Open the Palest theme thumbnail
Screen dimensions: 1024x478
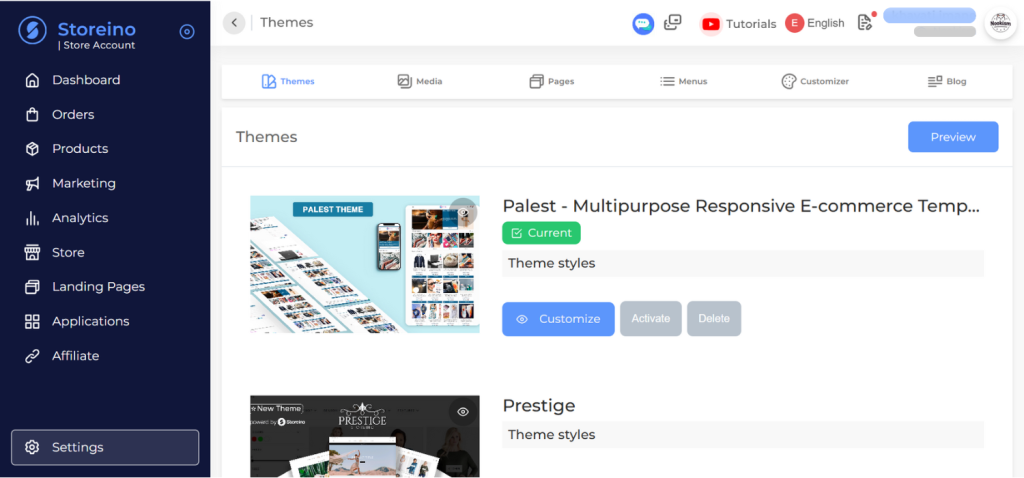[365, 264]
